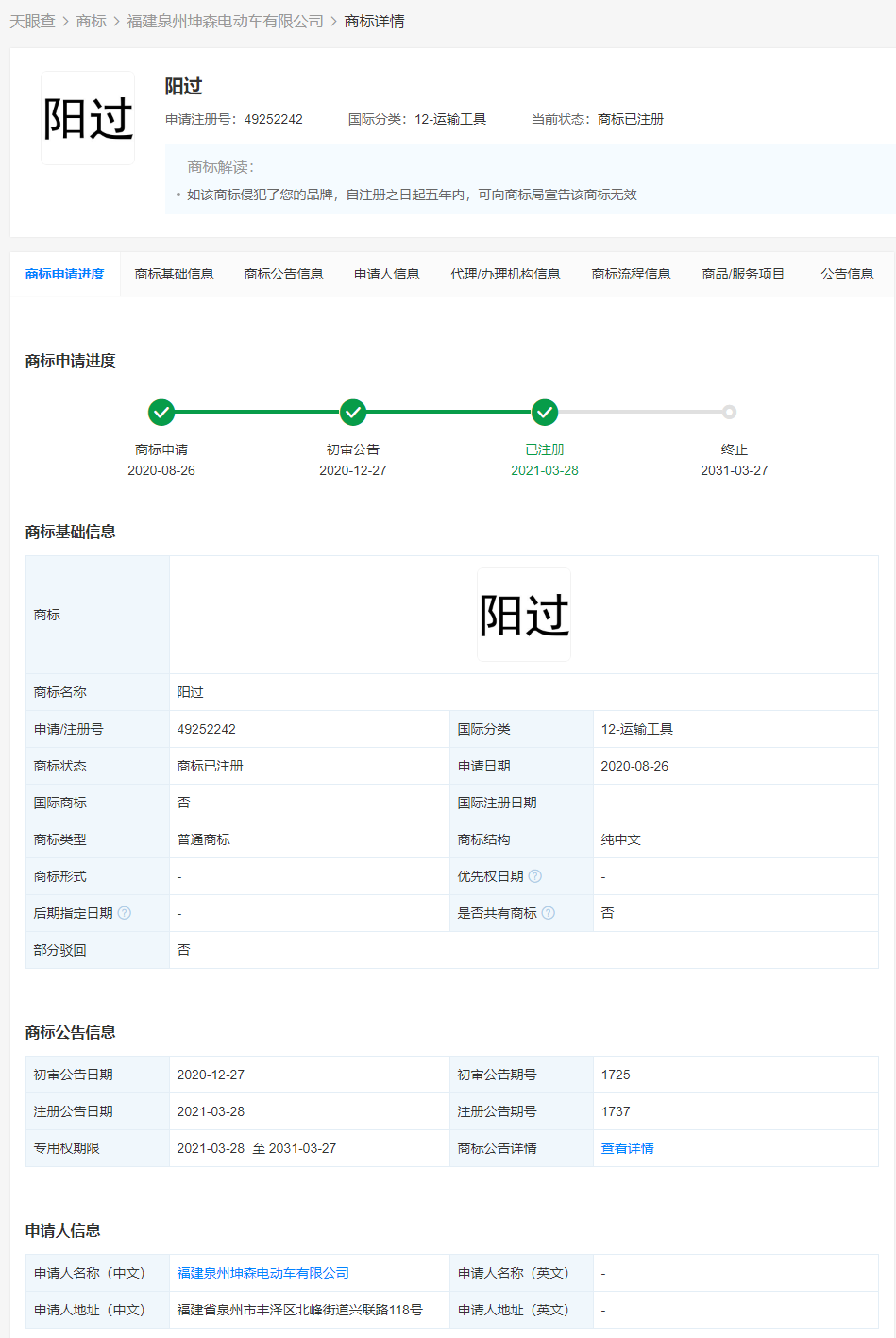Image resolution: width=896 pixels, height=1338 pixels.
Task: Select the 商标申请进度 tab
Action: 65,274
